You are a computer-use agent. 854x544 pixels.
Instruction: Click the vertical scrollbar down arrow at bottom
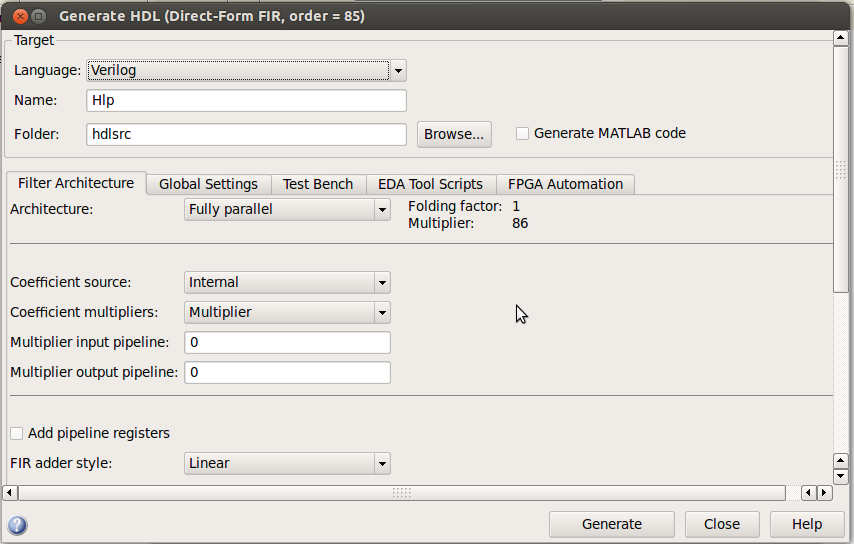pyautogui.click(x=841, y=475)
